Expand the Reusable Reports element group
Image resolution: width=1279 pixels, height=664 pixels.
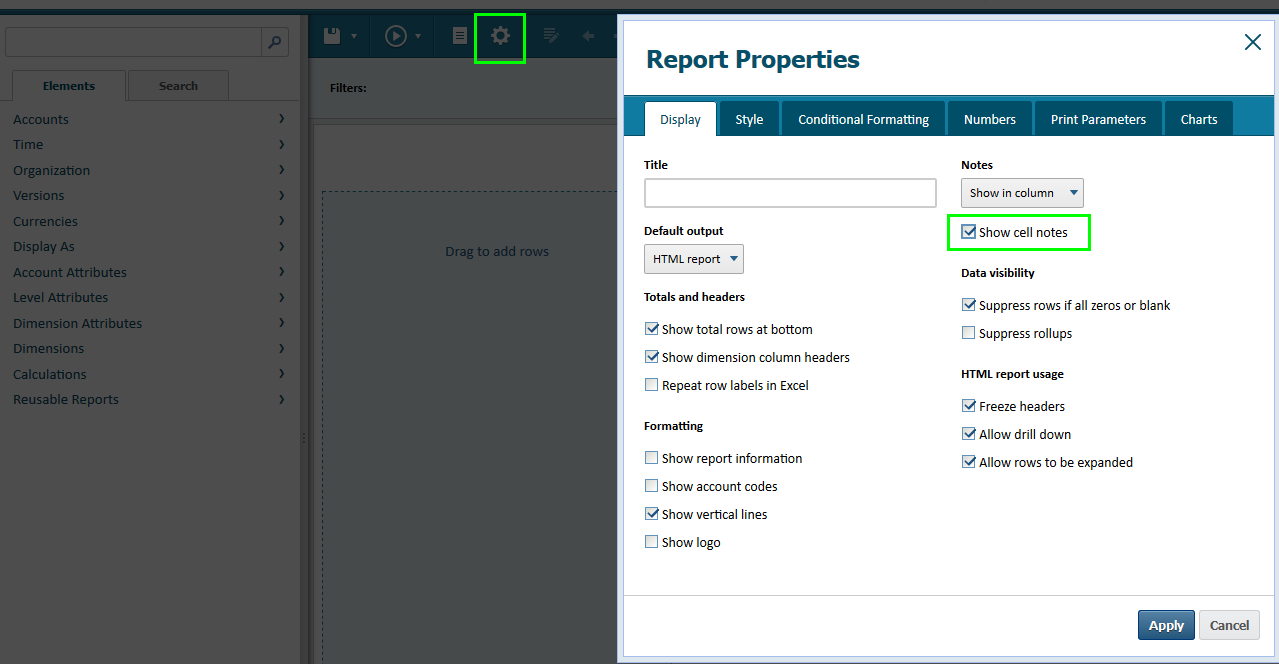point(150,399)
